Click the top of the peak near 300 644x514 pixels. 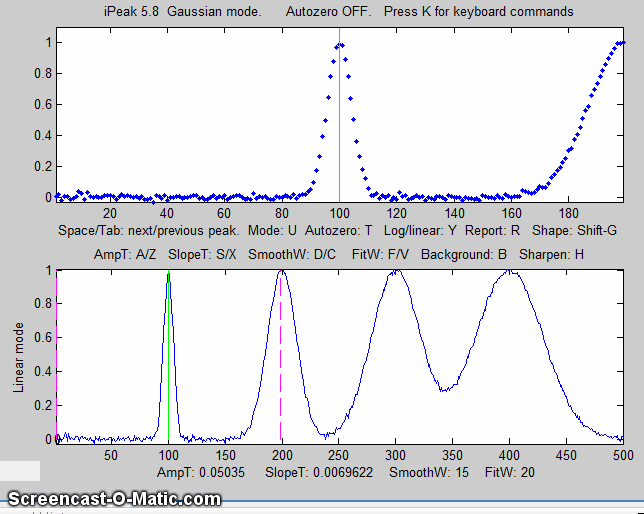pos(397,271)
